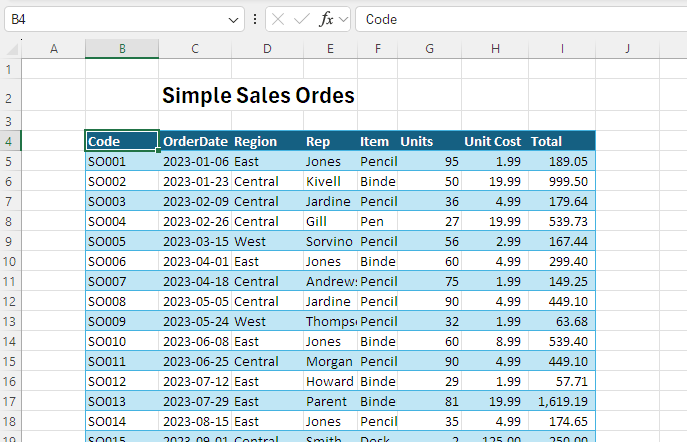The image size is (687, 442).
Task: Click the Sorvino rep cell
Action: pyautogui.click(x=330, y=241)
